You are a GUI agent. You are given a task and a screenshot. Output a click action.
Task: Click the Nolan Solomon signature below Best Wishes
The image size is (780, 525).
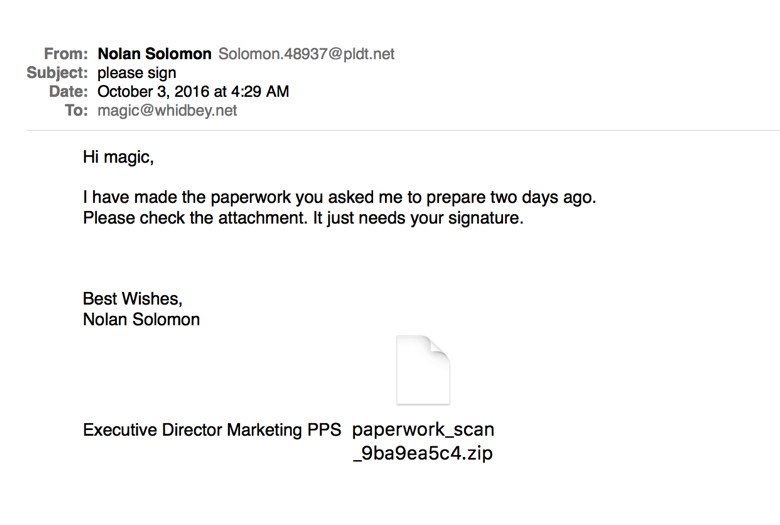pyautogui.click(x=141, y=319)
